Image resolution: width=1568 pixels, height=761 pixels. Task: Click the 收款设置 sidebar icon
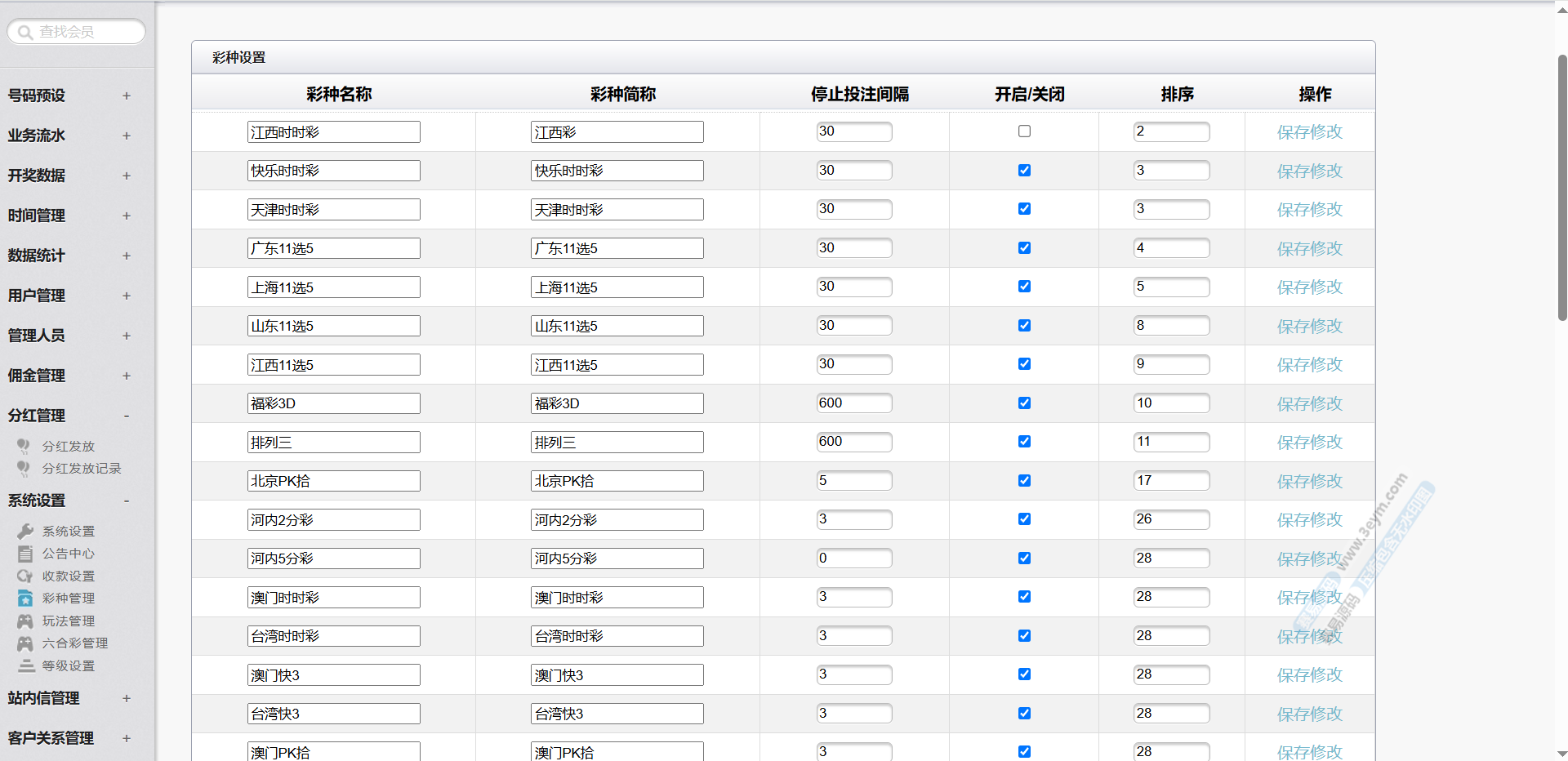point(25,576)
